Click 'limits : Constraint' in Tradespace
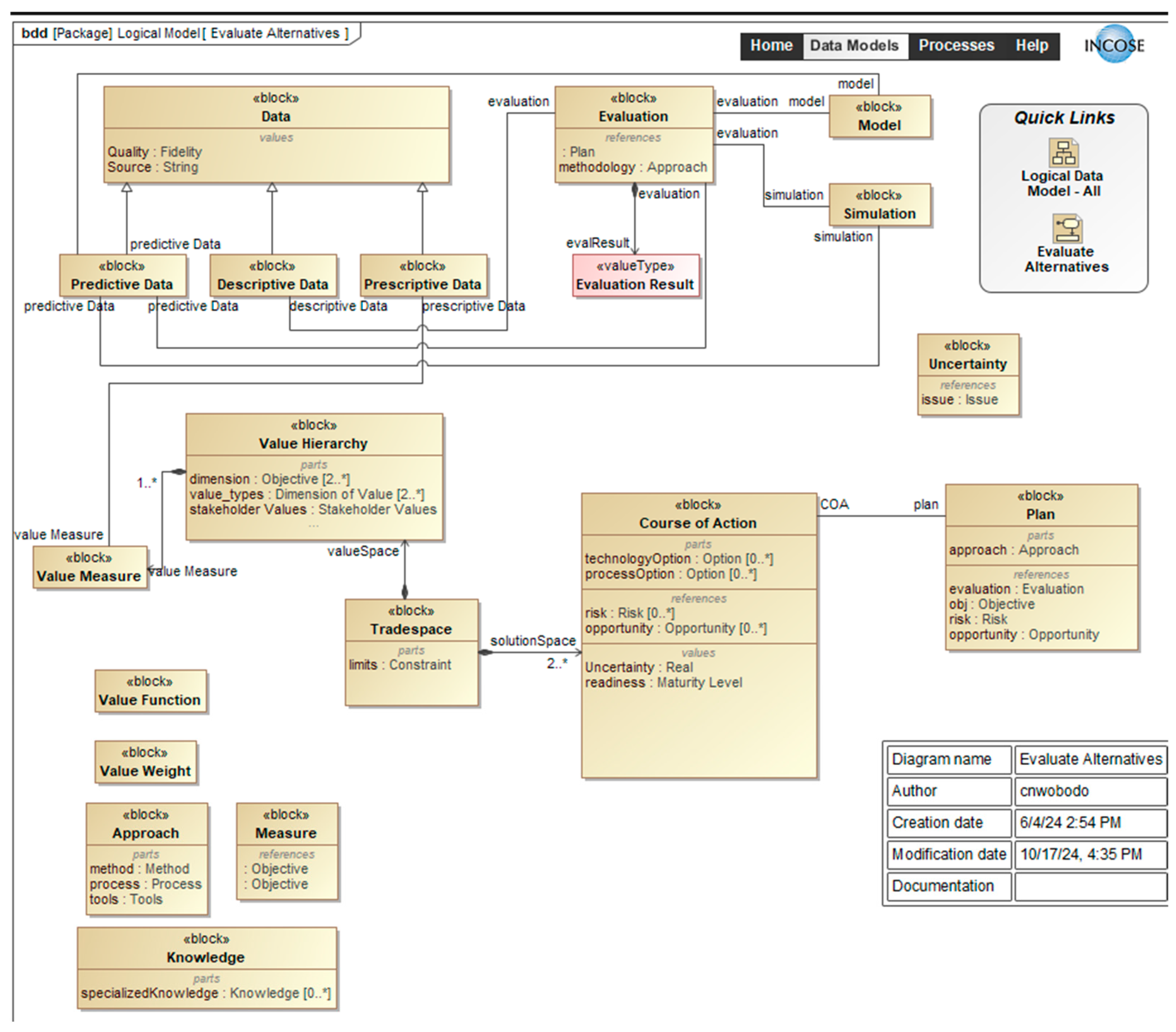1176x1032 pixels. point(400,665)
